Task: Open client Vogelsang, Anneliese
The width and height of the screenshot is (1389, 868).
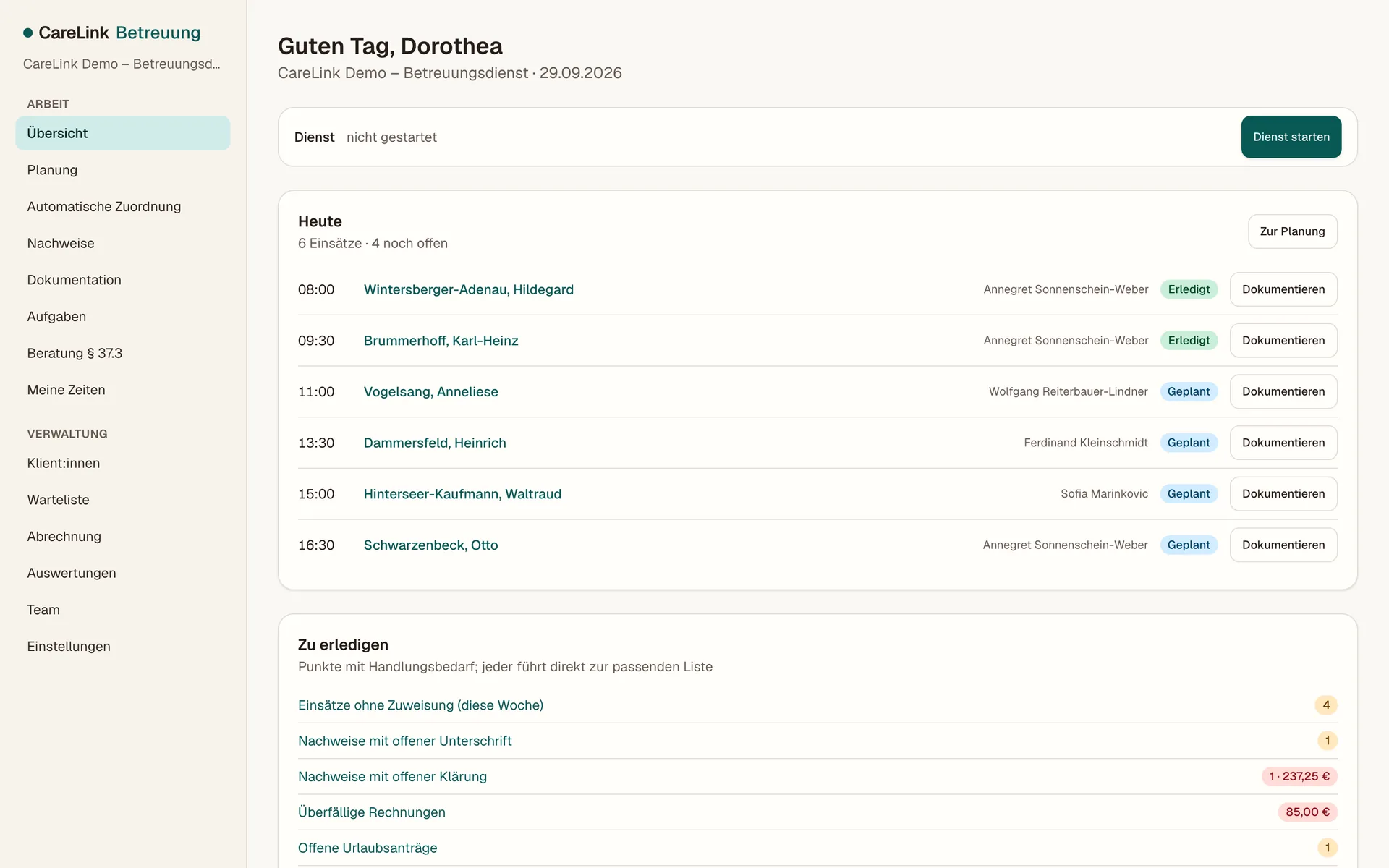Action: pos(431,391)
